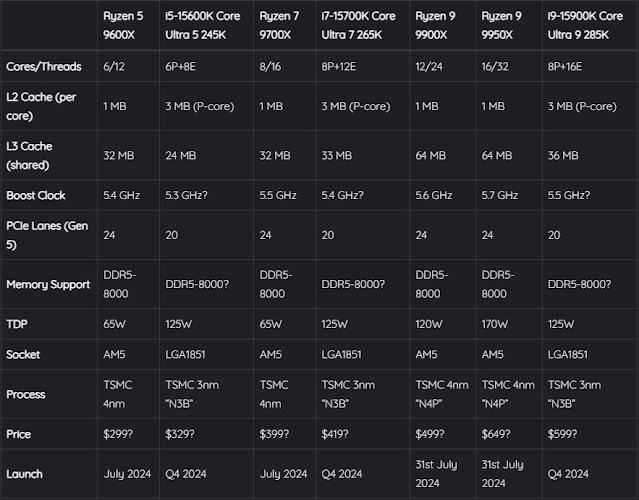Click the TSMC 4nm "N4P" cell for Ryzen 9 9900X
The image size is (639, 500).
[442, 394]
